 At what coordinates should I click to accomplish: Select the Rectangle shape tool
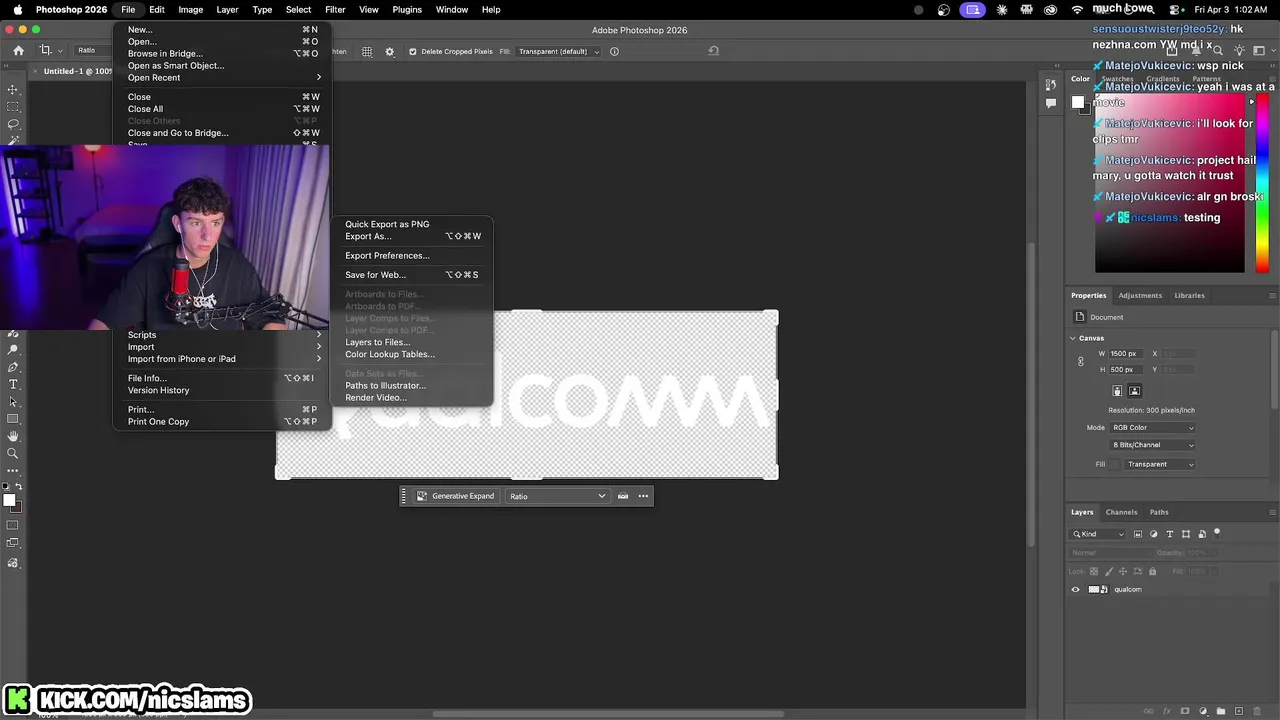tap(13, 419)
